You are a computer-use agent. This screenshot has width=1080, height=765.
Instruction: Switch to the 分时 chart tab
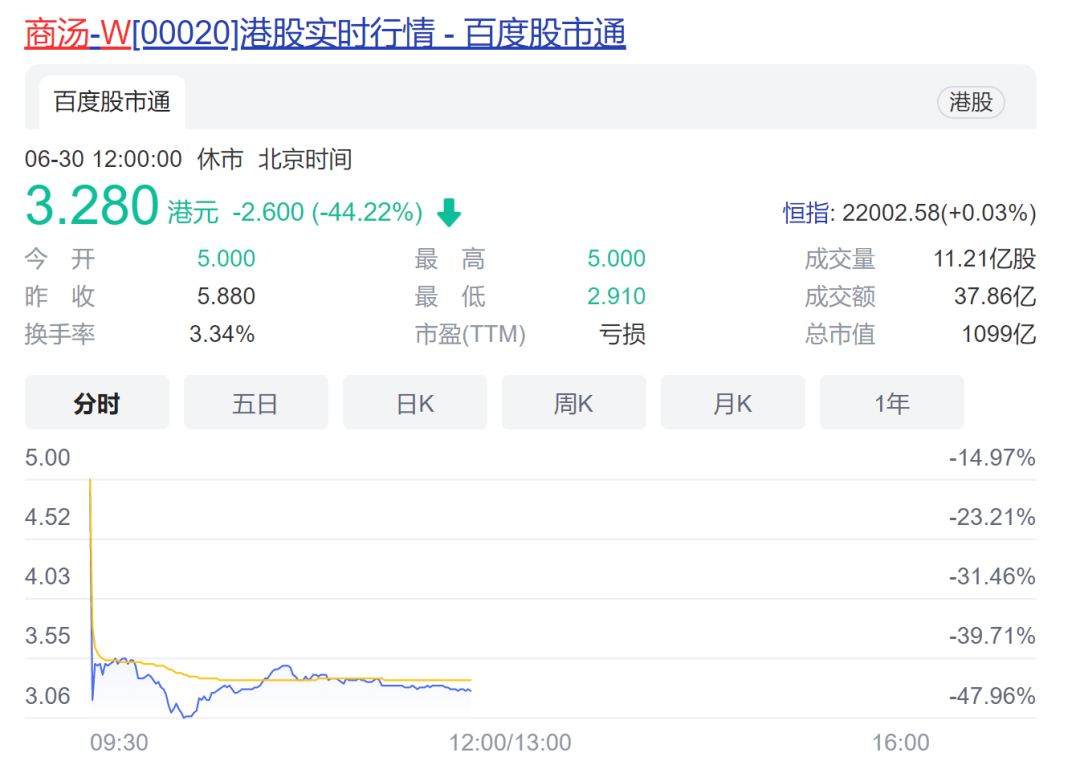point(97,403)
